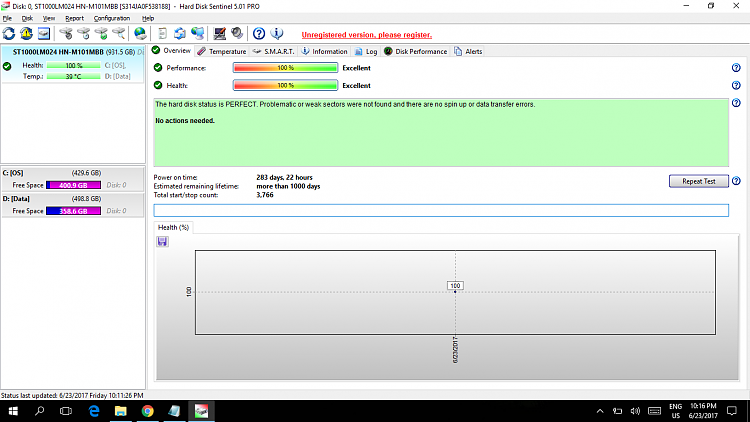Click the 'more than 1000 days' lifetime value
The height and width of the screenshot is (422, 750).
[x=288, y=187]
